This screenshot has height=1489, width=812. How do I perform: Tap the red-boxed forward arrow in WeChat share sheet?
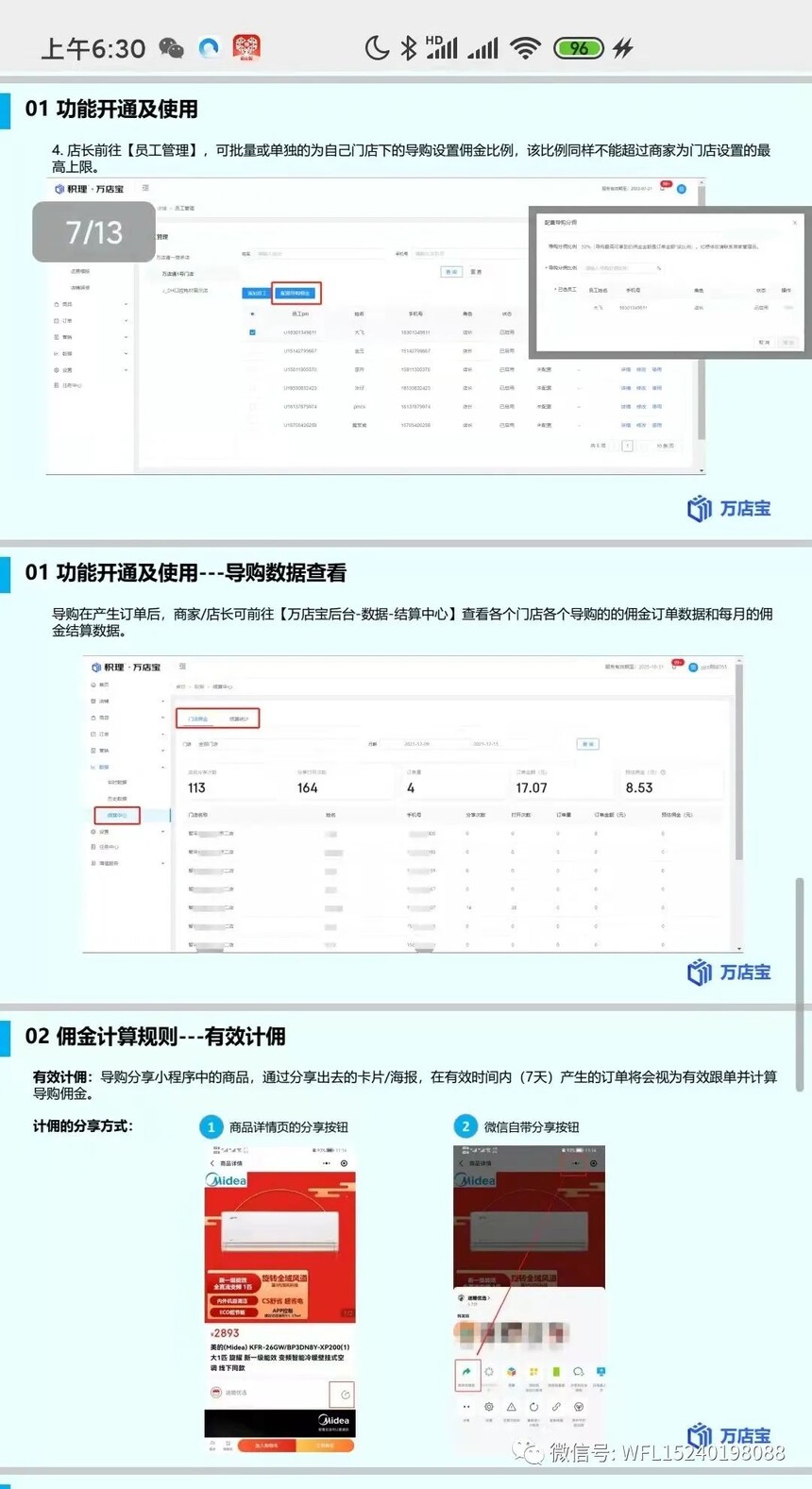(467, 1373)
